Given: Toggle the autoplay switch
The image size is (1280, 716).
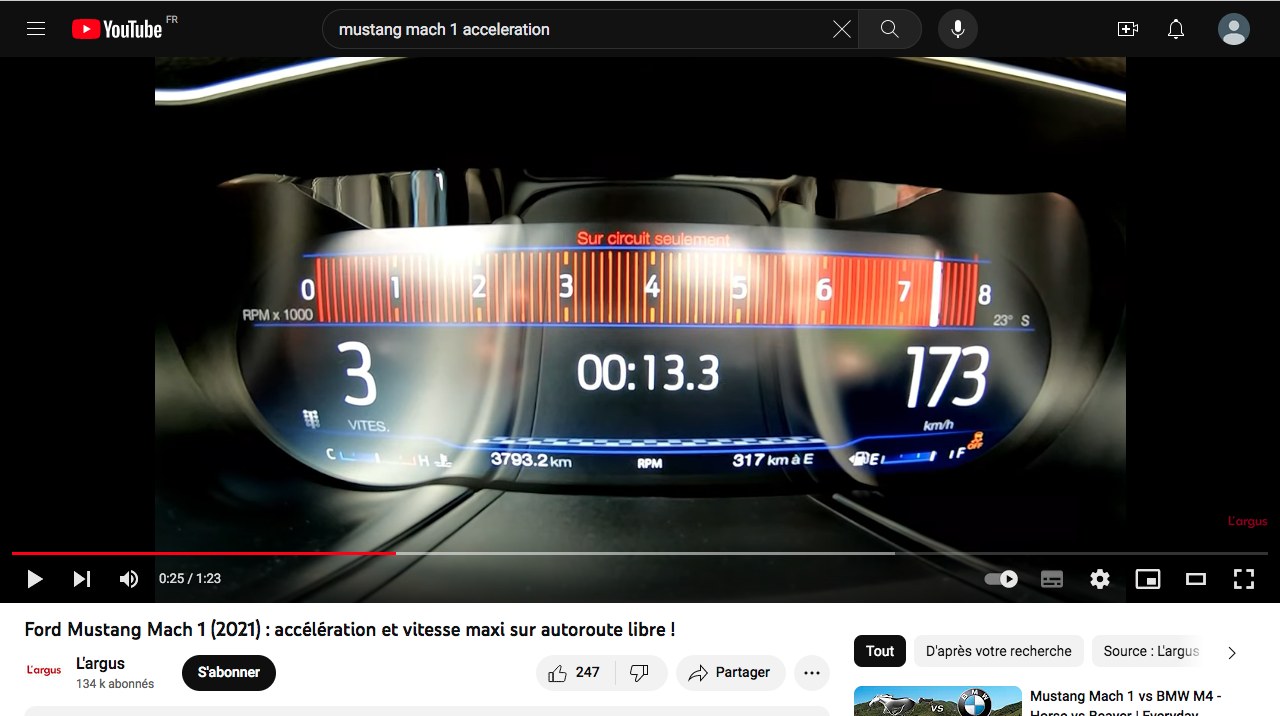Looking at the screenshot, I should pyautogui.click(x=1001, y=579).
